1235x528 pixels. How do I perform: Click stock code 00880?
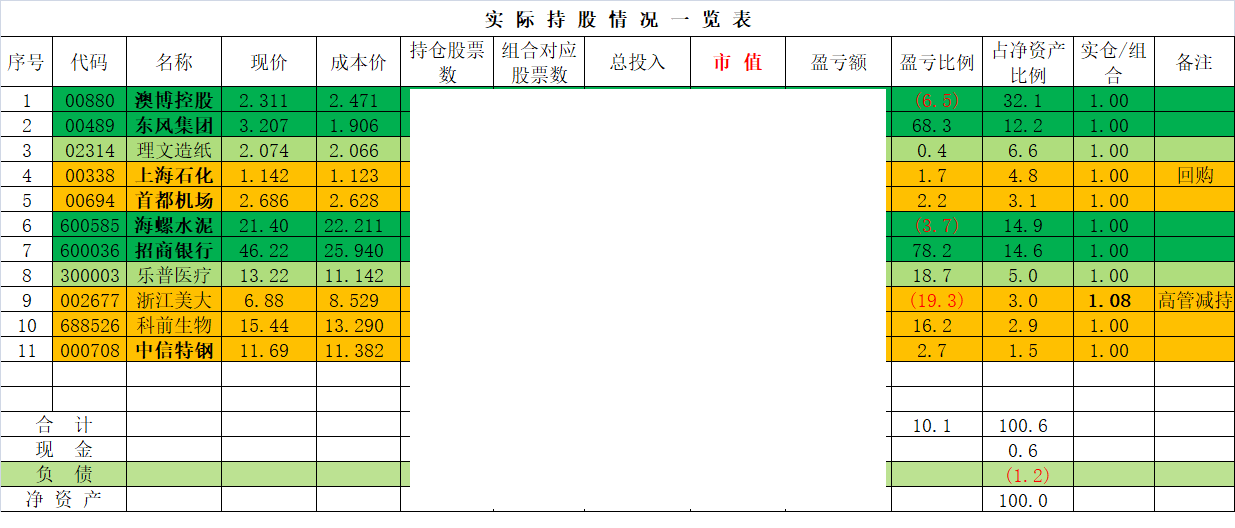click(89, 101)
